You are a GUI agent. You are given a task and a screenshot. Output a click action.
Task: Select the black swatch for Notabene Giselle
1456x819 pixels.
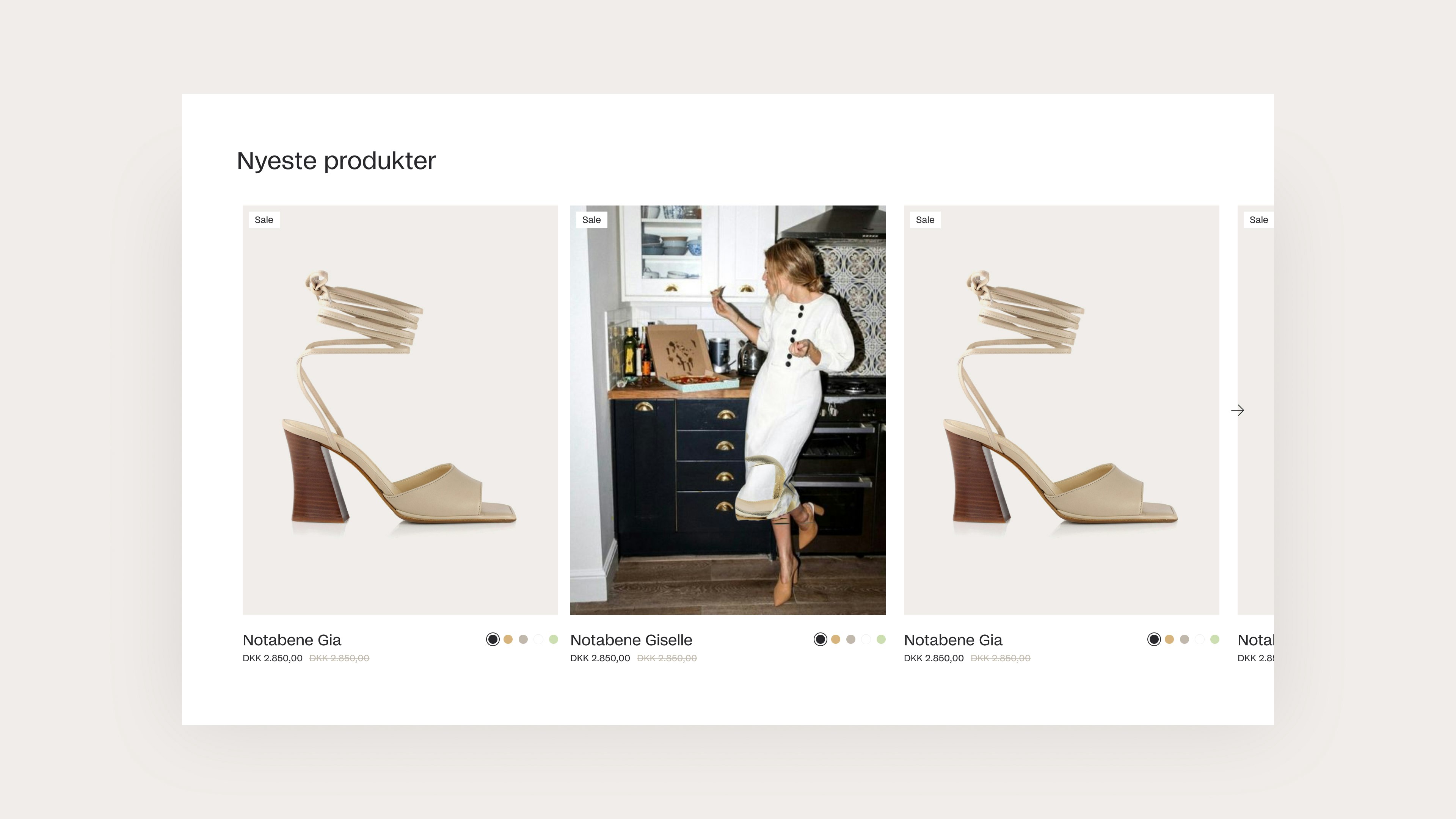pos(820,639)
